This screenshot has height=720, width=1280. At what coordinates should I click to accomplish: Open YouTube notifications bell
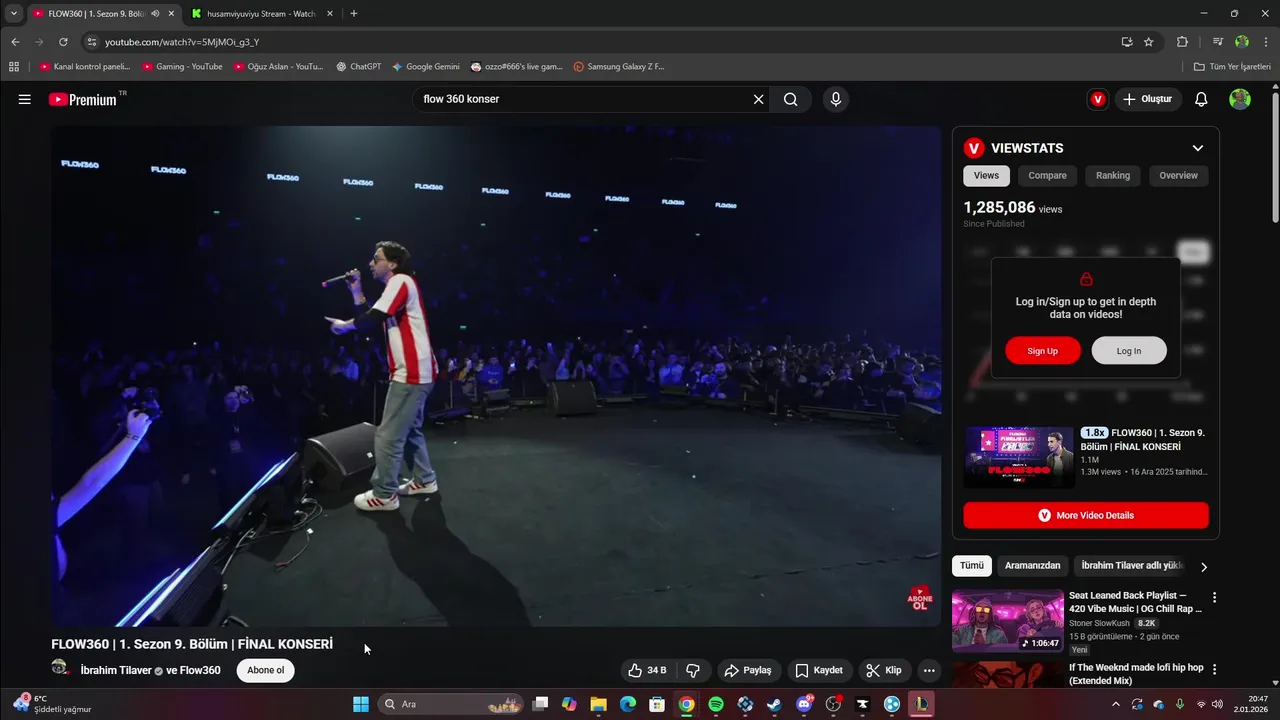tap(1202, 99)
